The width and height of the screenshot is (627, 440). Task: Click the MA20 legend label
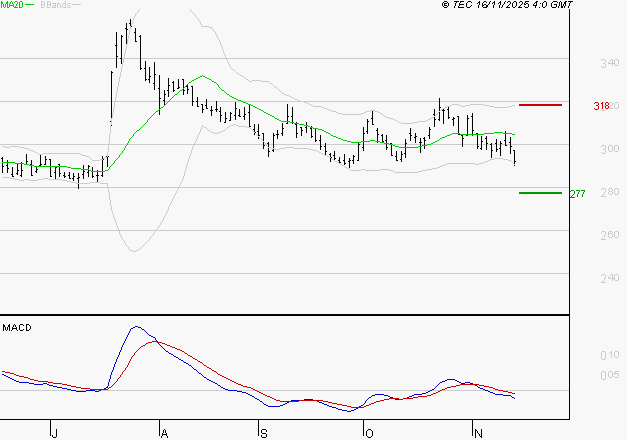[12, 5]
